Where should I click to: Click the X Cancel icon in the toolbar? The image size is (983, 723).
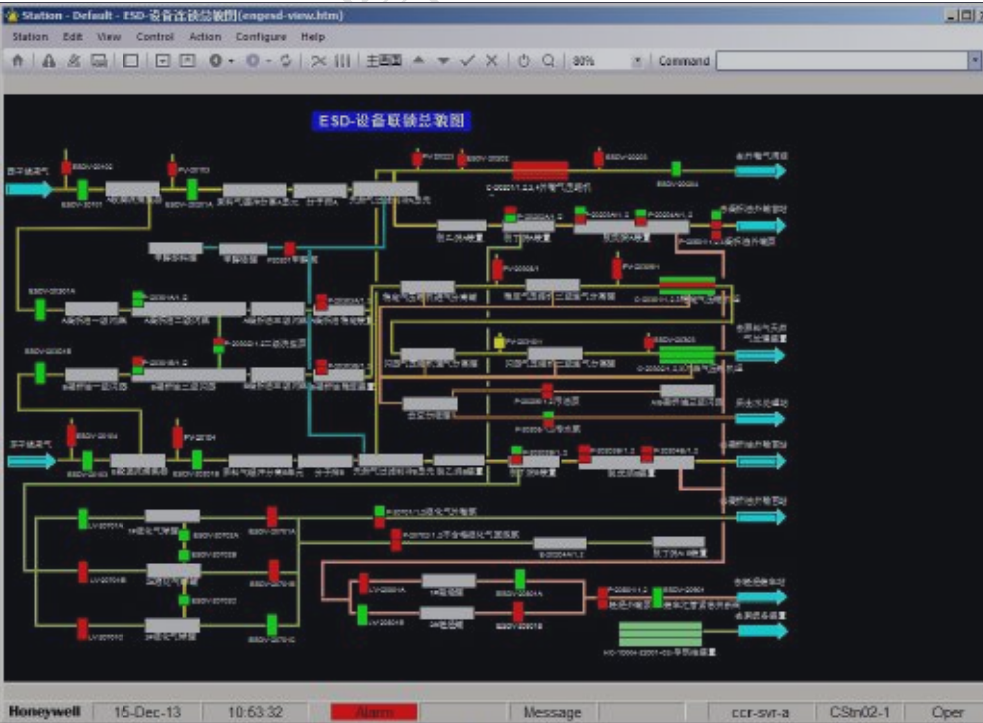(x=491, y=61)
